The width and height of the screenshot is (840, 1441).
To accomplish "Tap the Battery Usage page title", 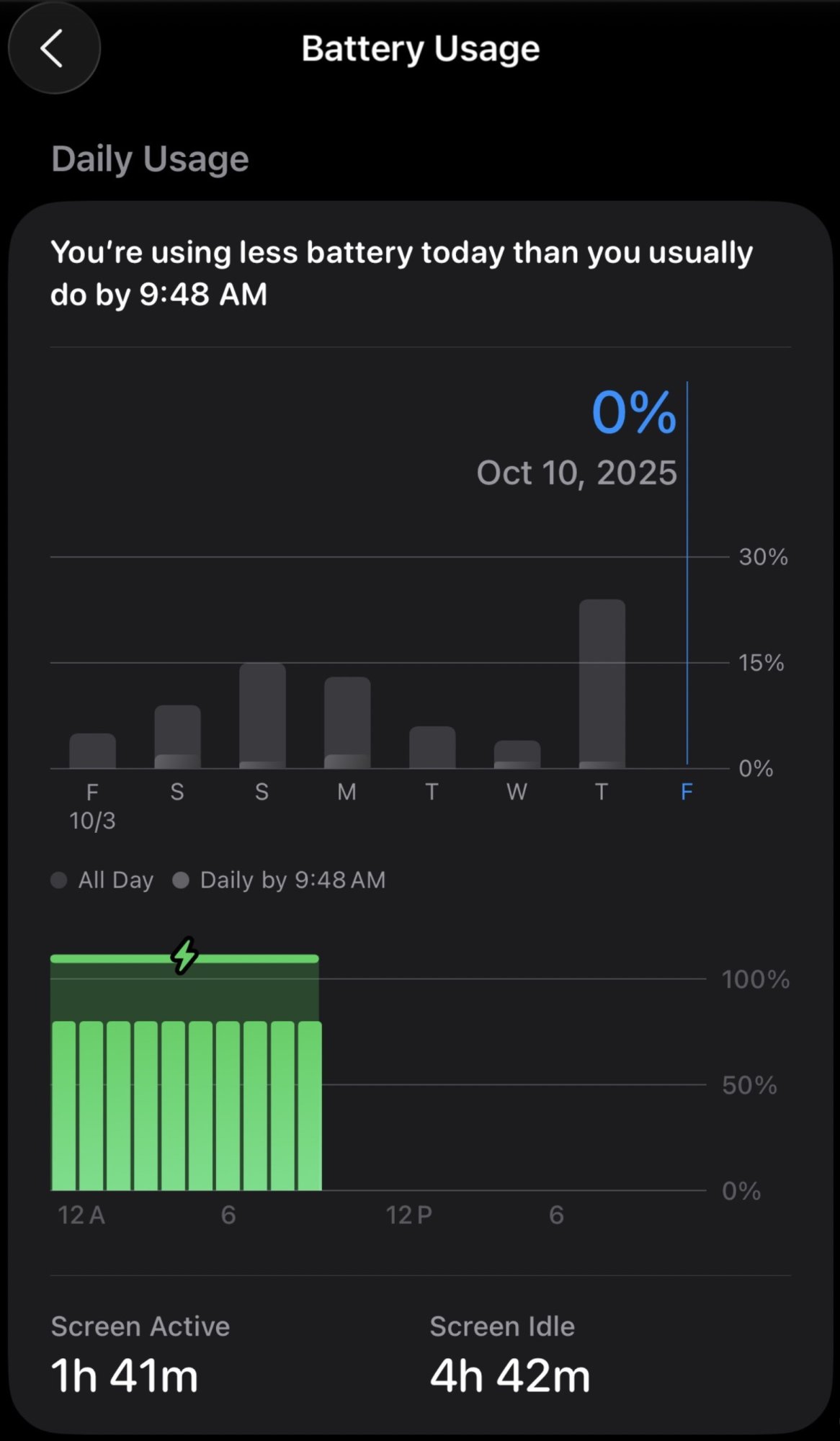I will (420, 48).
